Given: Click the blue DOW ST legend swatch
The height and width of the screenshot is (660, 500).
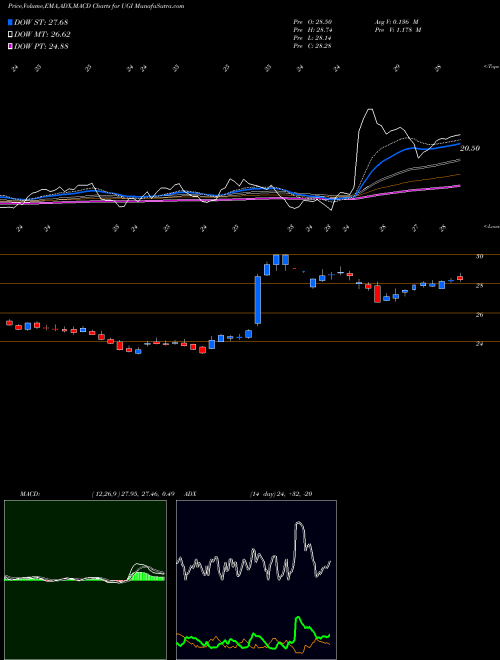Looking at the screenshot, I should point(11,22).
